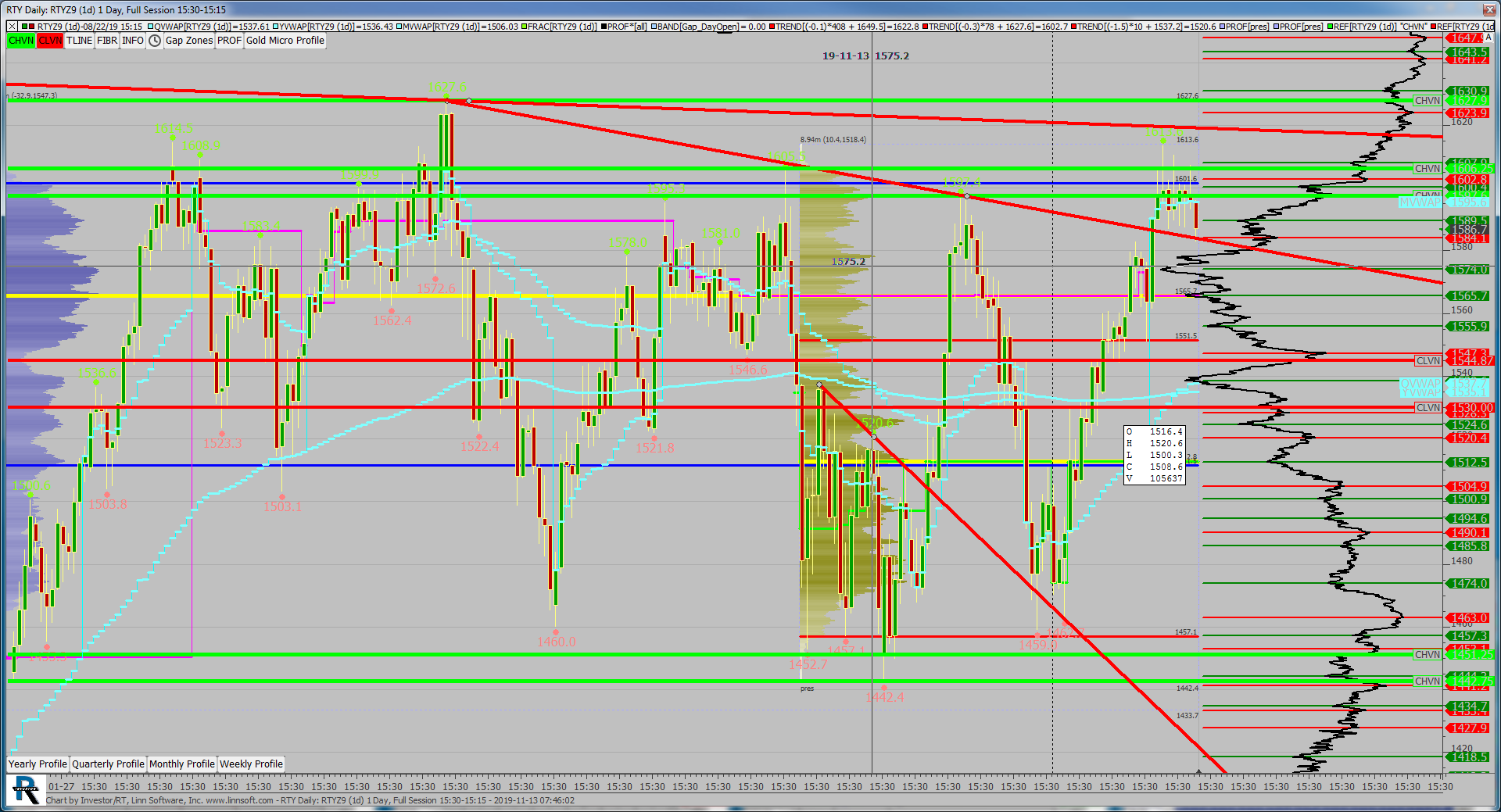Toggle the red CLVN button
This screenshot has width=1501, height=812.
(x=50, y=41)
